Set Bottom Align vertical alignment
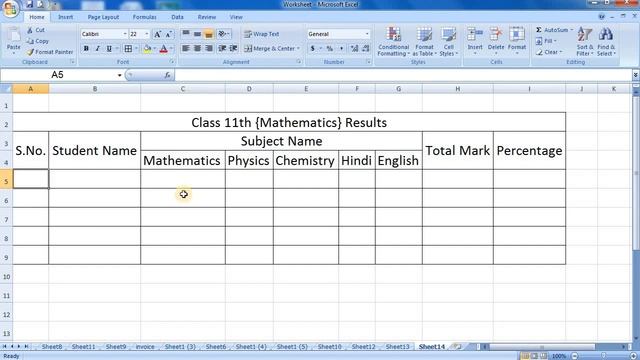 coord(209,34)
